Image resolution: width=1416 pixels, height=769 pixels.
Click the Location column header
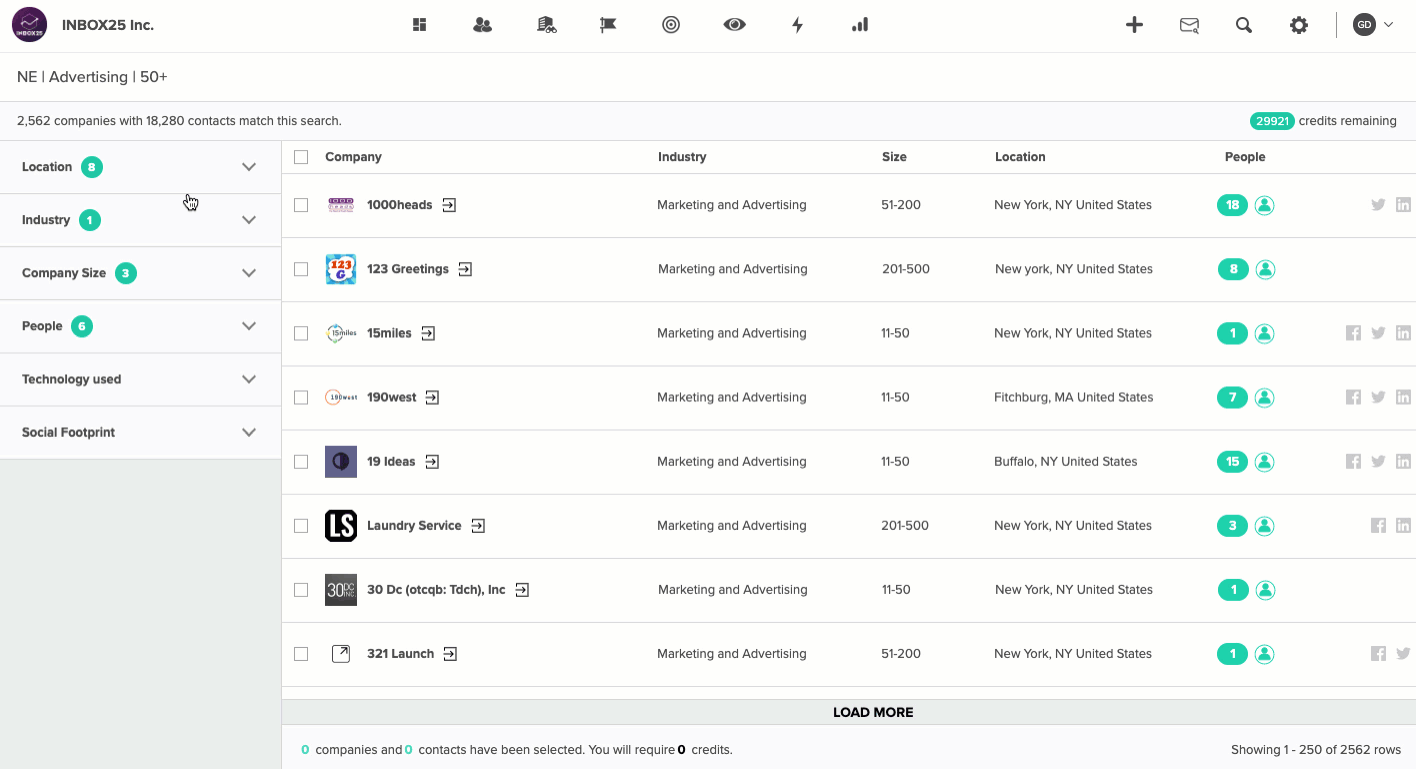[1020, 157]
